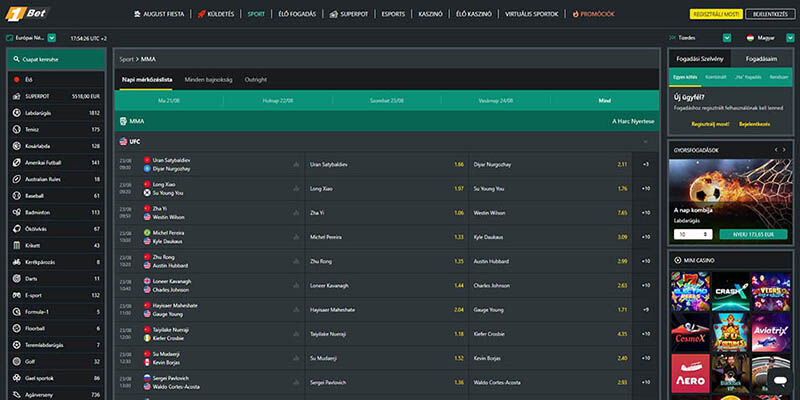The height and width of the screenshot is (400, 800).
Task: Open the KÜLDETÉS menu item
Action: [215, 14]
